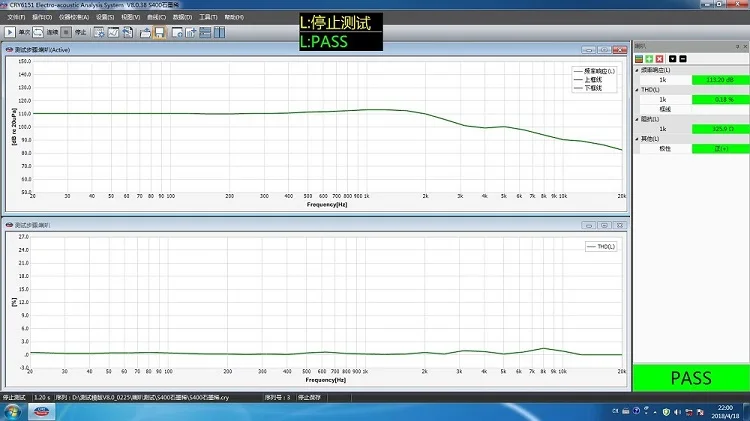Close the results side panel

(x=745, y=46)
